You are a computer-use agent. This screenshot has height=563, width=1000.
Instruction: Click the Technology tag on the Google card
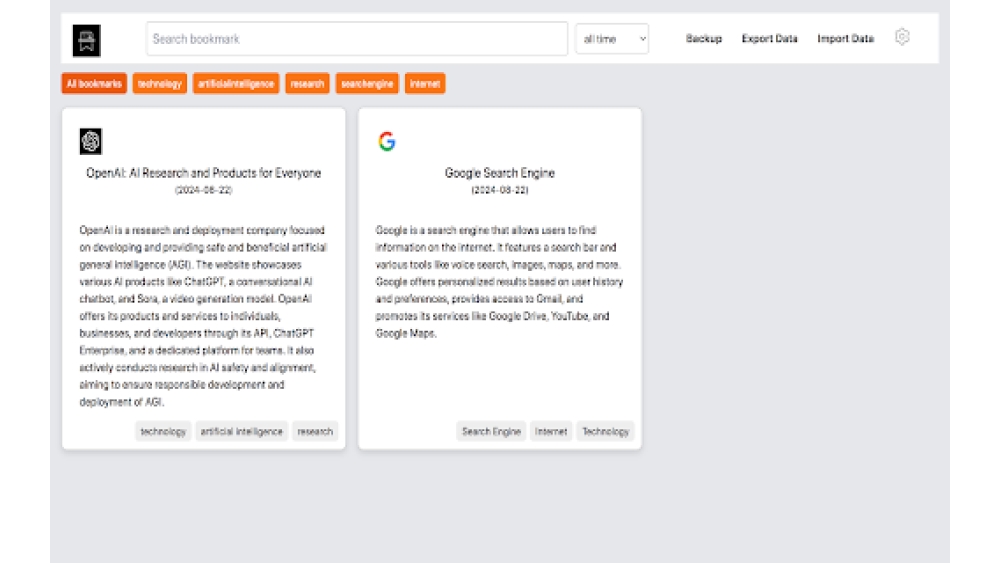tap(605, 432)
